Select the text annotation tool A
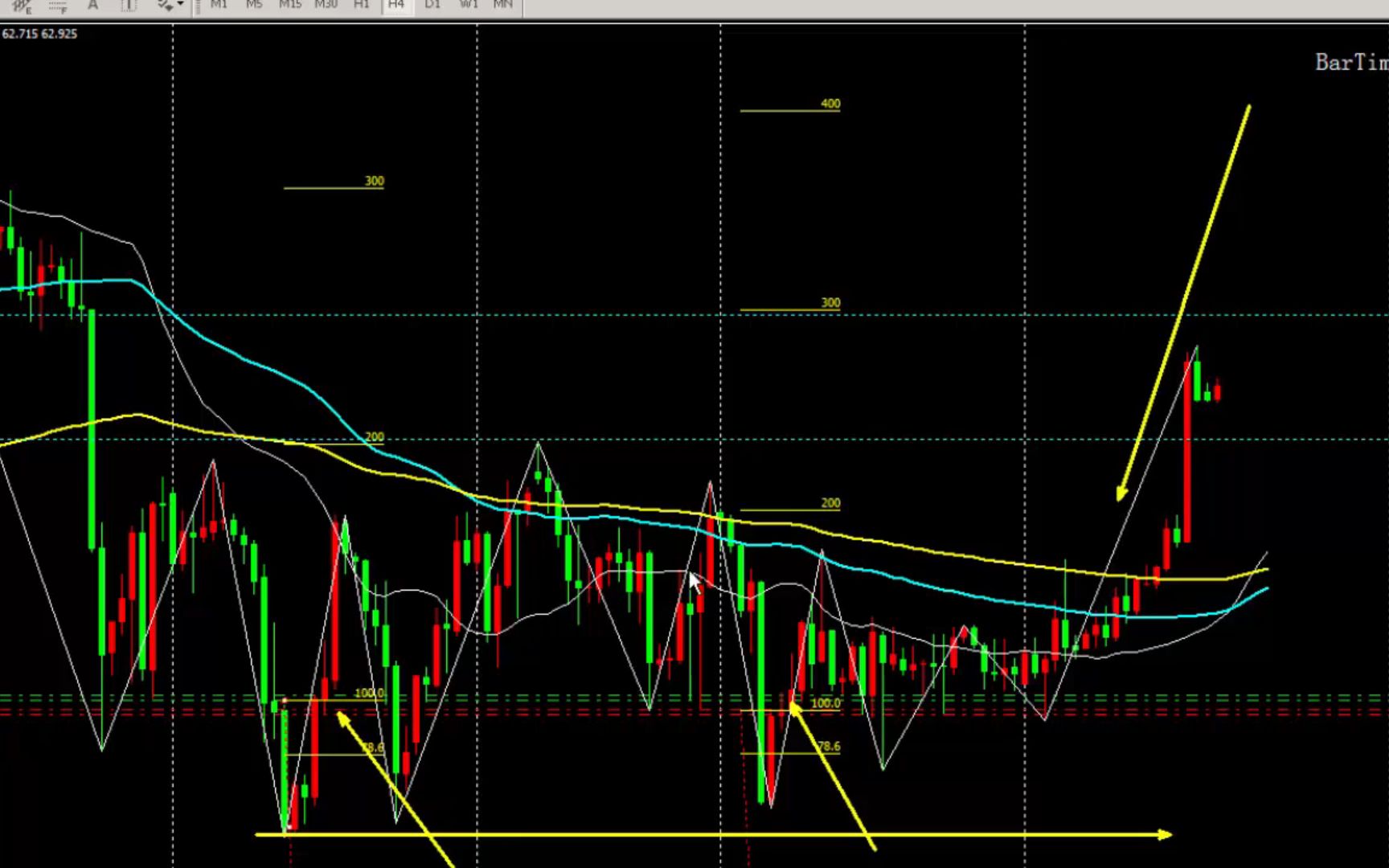Viewport: 1389px width, 868px height. point(93,5)
